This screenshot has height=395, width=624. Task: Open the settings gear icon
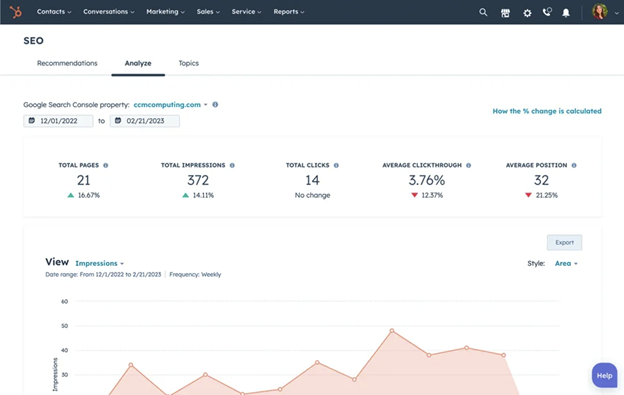pyautogui.click(x=527, y=13)
